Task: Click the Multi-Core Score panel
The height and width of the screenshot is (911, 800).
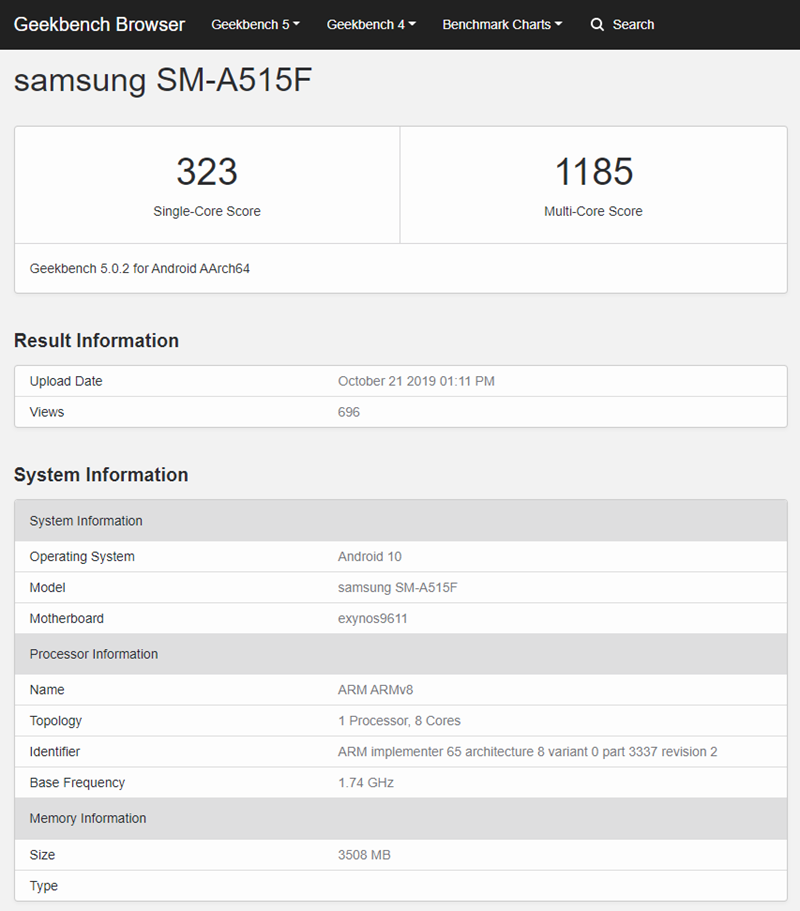Action: pos(593,185)
